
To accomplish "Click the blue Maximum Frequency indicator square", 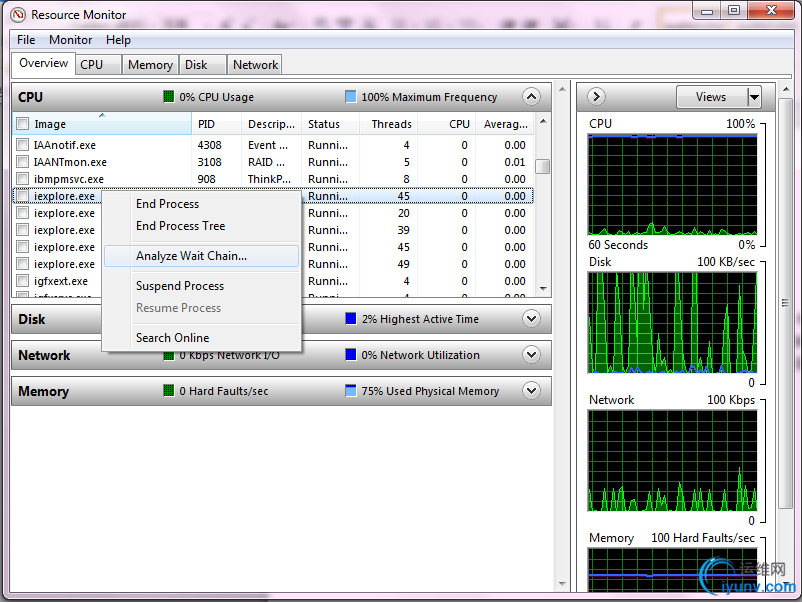I will (350, 96).
